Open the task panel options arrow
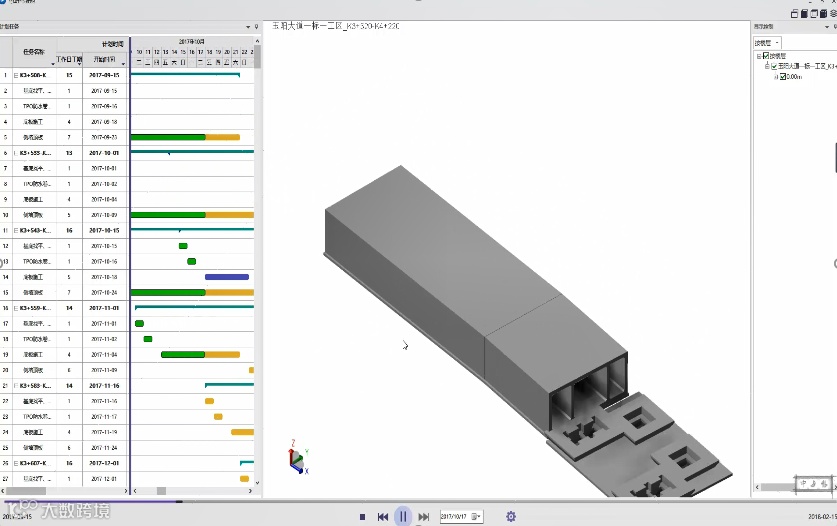 248,27
